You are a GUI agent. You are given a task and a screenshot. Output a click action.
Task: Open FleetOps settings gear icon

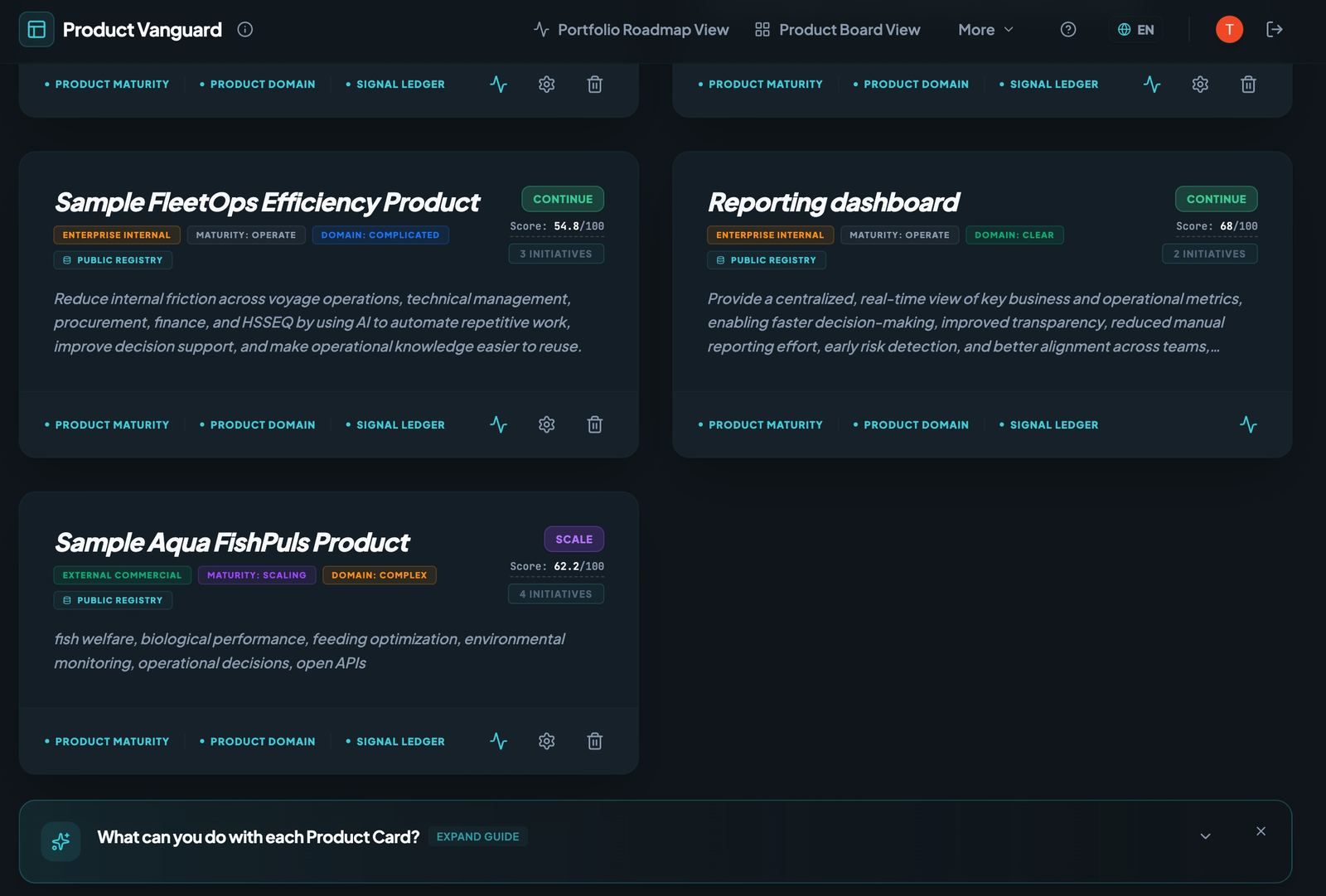(x=546, y=425)
